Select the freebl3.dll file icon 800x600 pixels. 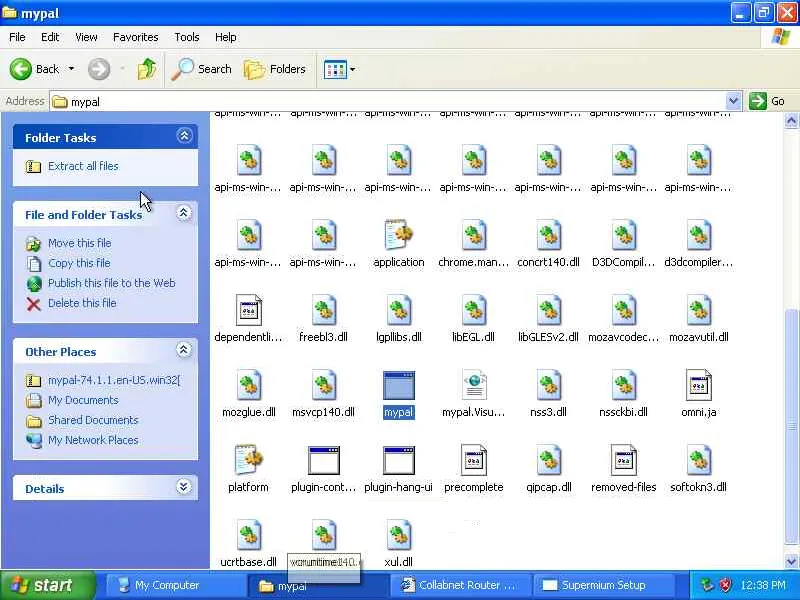click(323, 311)
